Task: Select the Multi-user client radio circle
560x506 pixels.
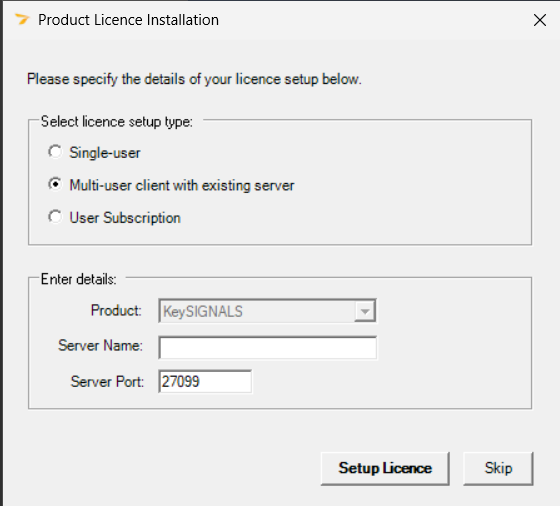Action: pyautogui.click(x=55, y=184)
